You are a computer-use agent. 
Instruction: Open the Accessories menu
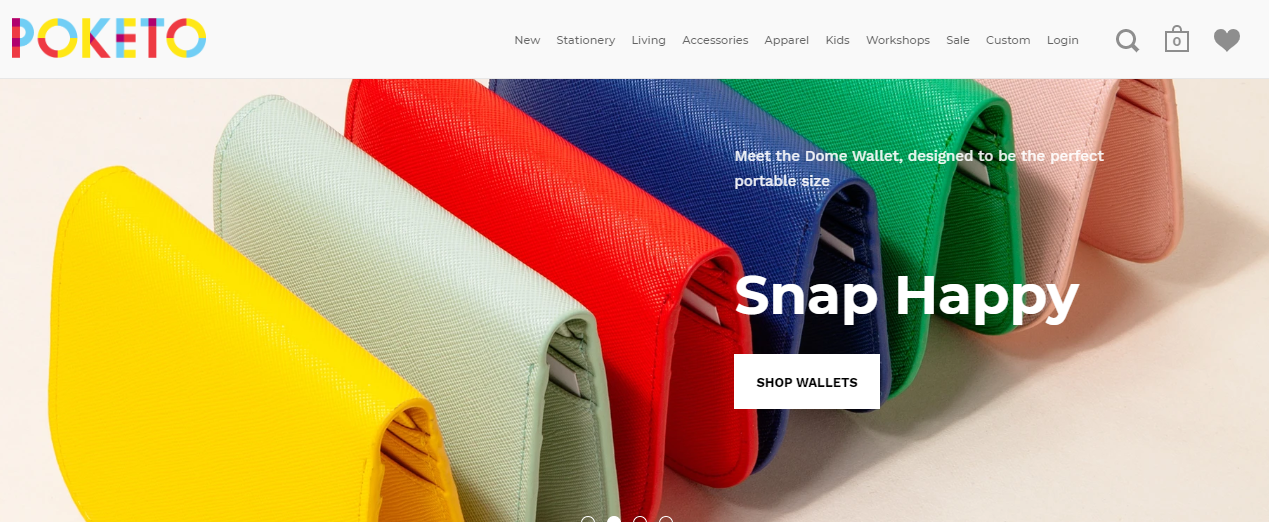(715, 40)
